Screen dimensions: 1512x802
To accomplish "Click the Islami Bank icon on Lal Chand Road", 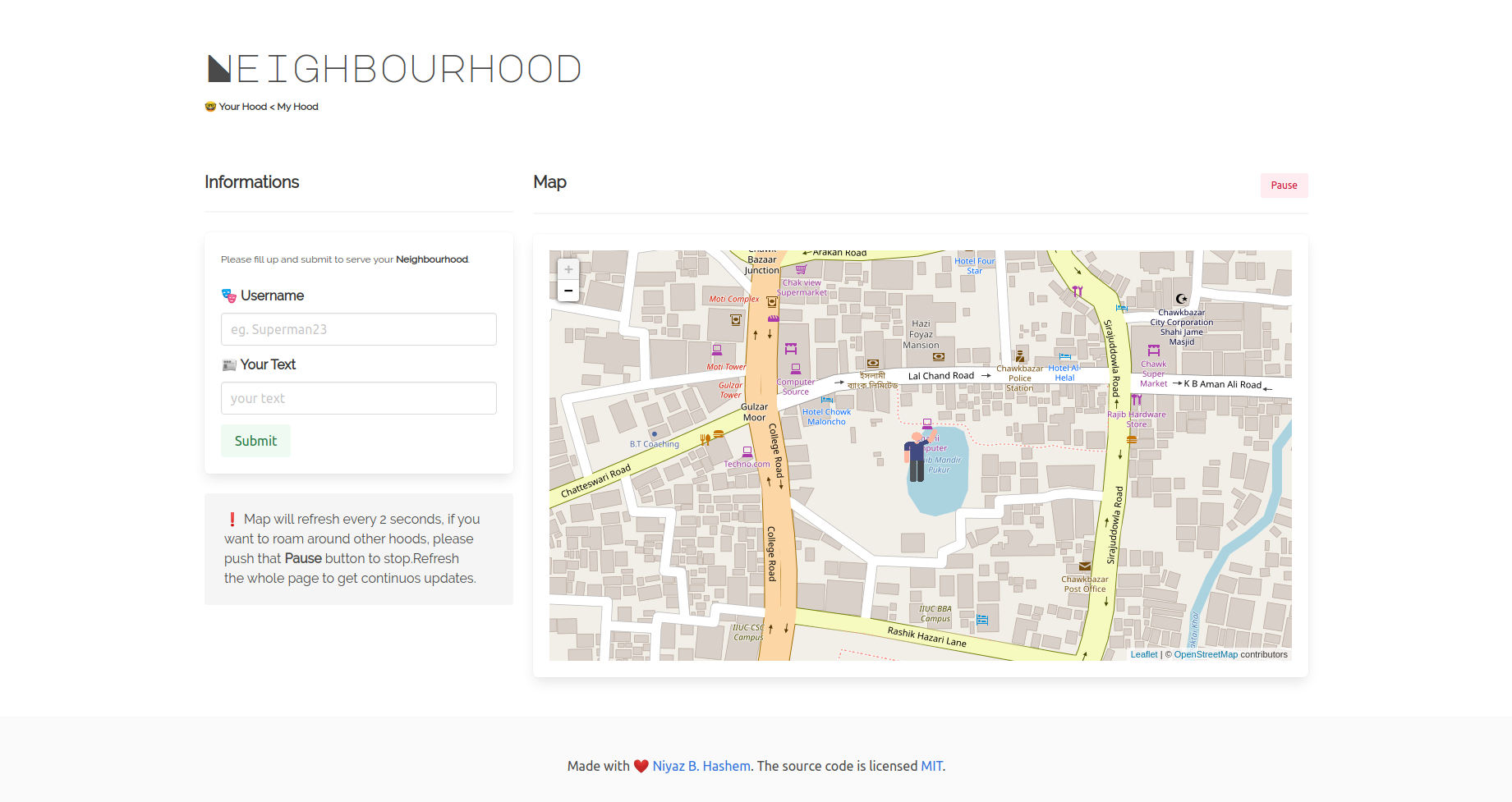I will pos(872,363).
